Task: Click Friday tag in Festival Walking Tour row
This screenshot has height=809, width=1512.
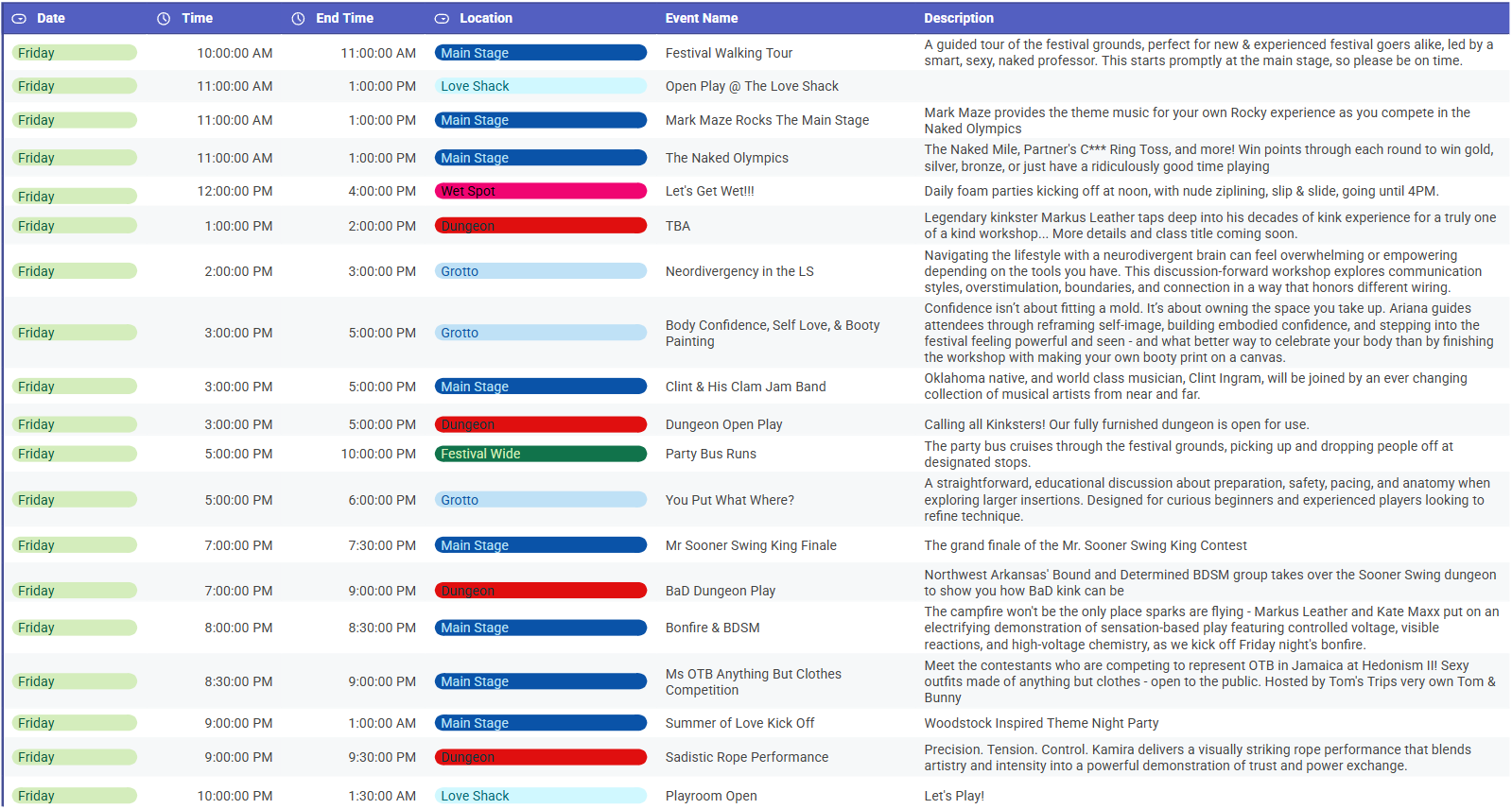Action: click(74, 53)
